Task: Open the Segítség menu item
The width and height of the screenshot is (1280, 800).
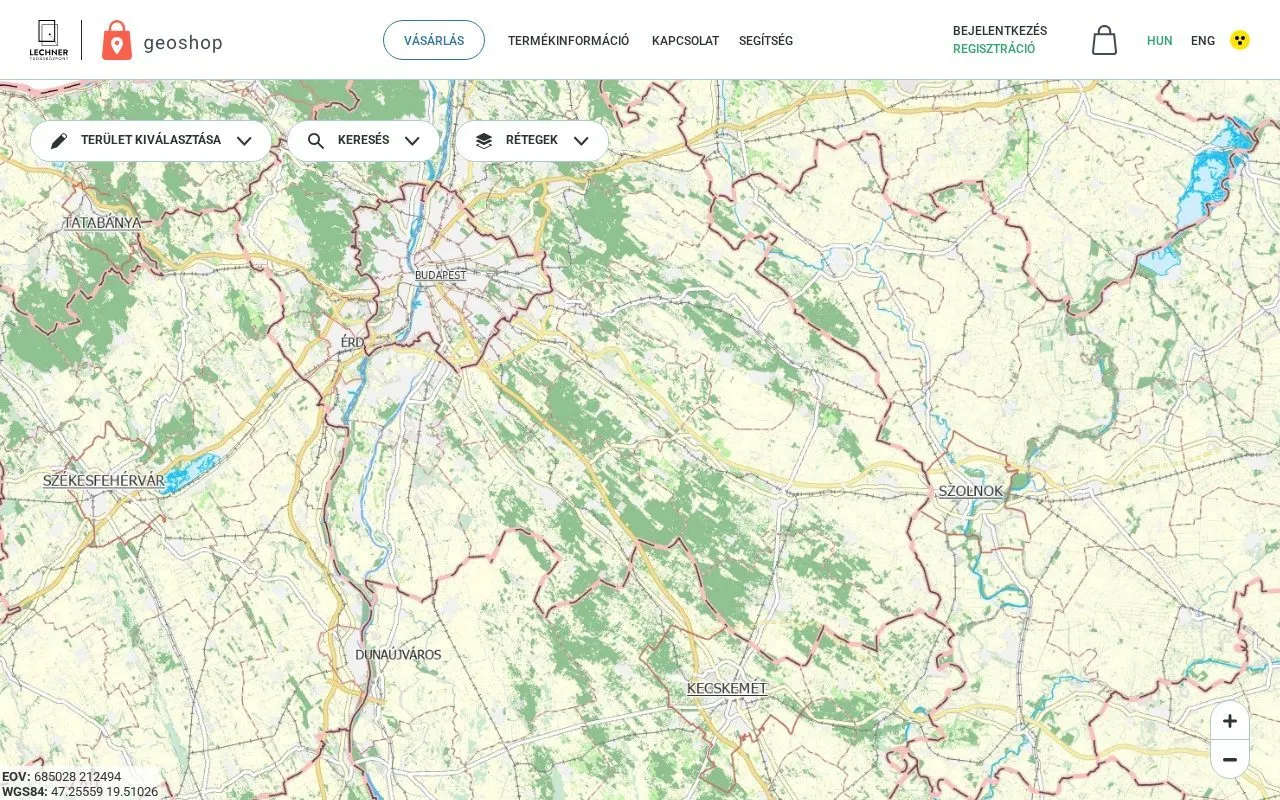Action: pyautogui.click(x=766, y=41)
